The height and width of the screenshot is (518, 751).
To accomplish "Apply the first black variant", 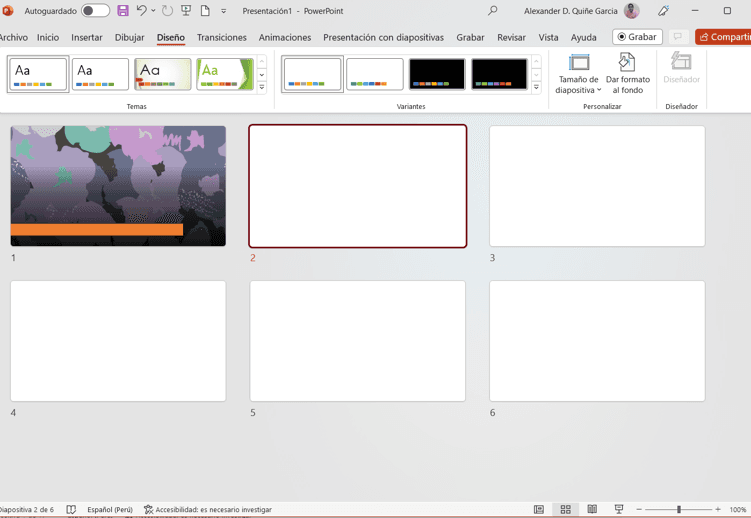I will [437, 74].
